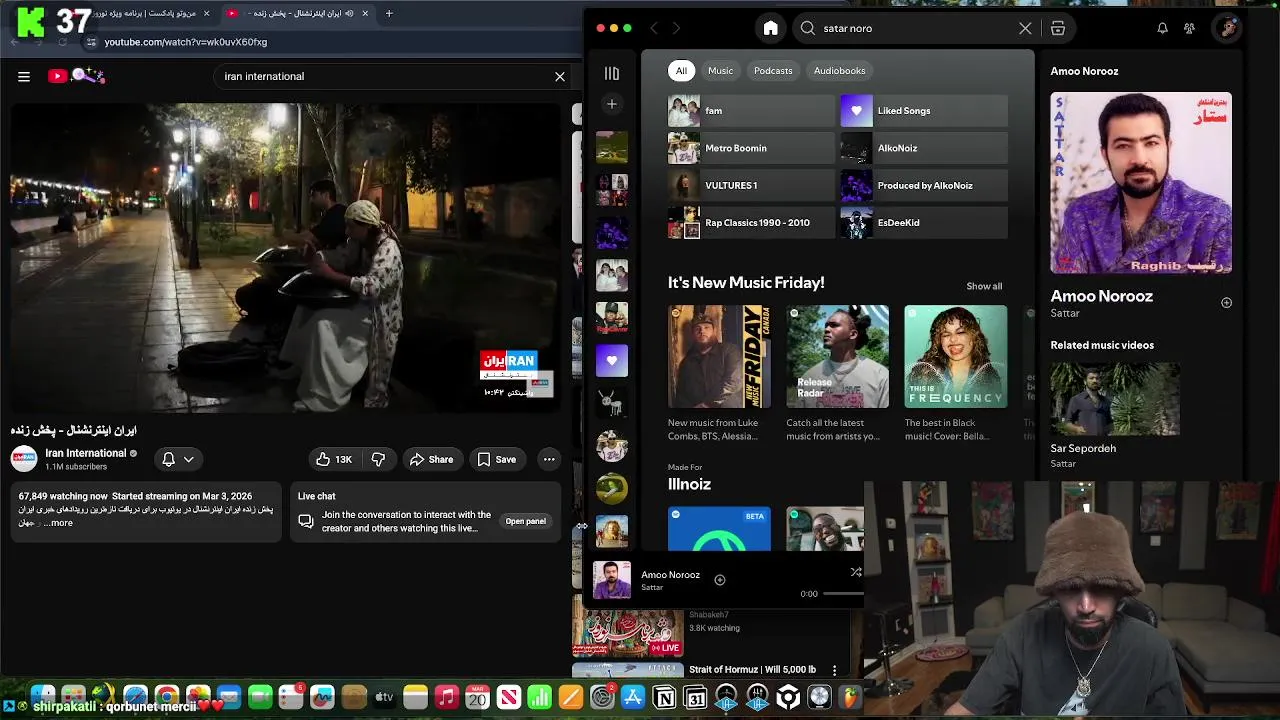Open Spotify Friend Activity icon
This screenshot has height=720, width=1280.
pos(1189,28)
